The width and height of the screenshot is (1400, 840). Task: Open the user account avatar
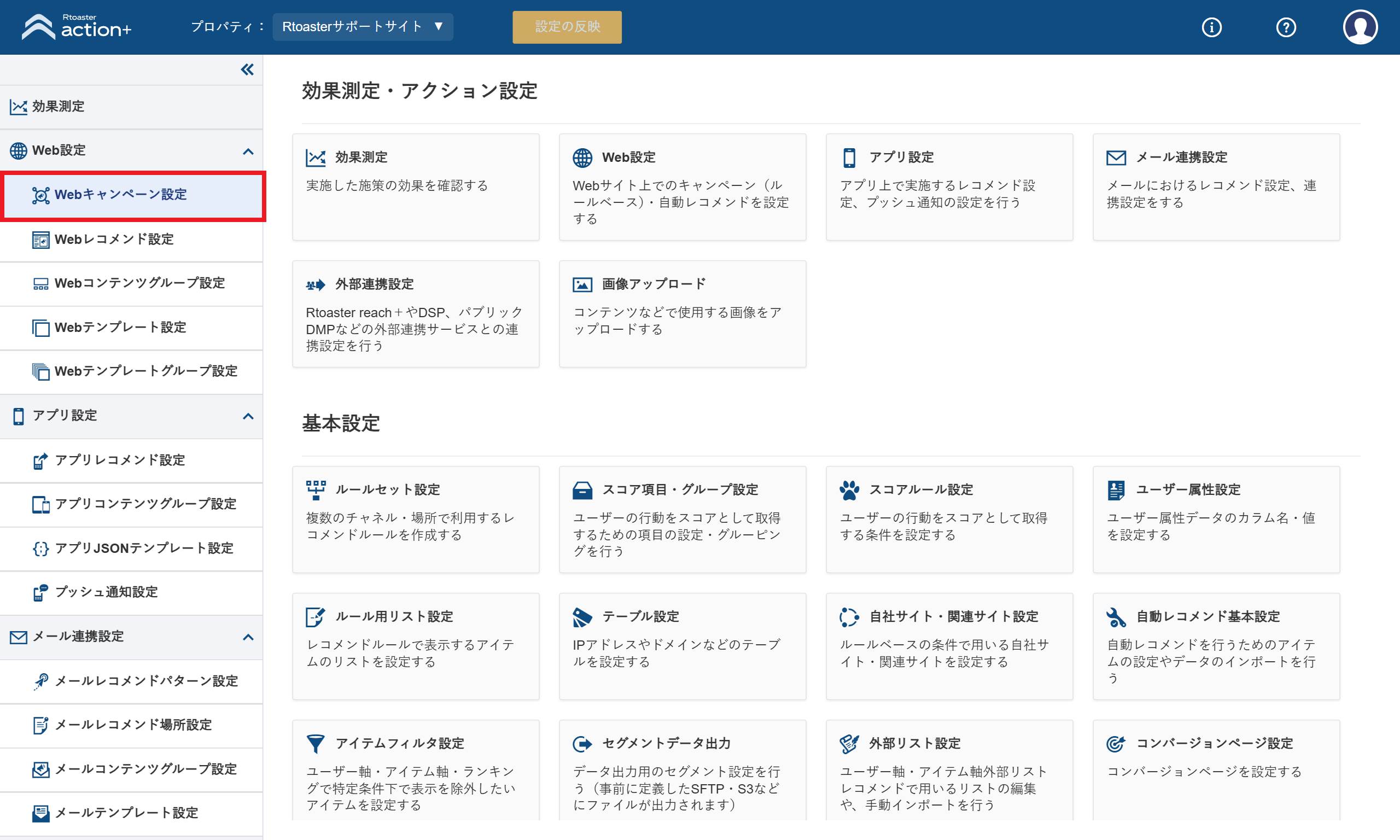pos(1360,27)
